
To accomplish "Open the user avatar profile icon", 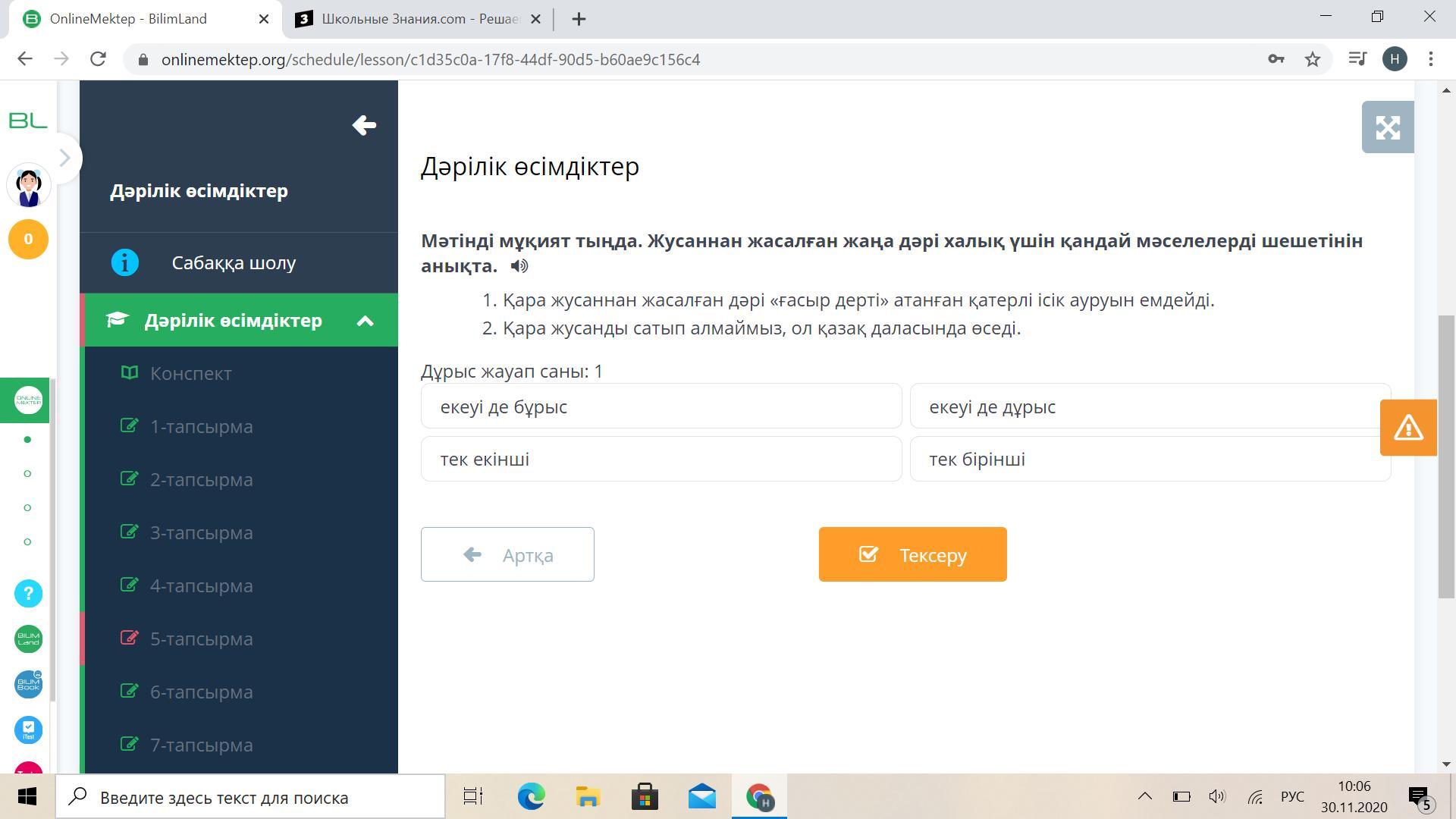I will click(29, 187).
